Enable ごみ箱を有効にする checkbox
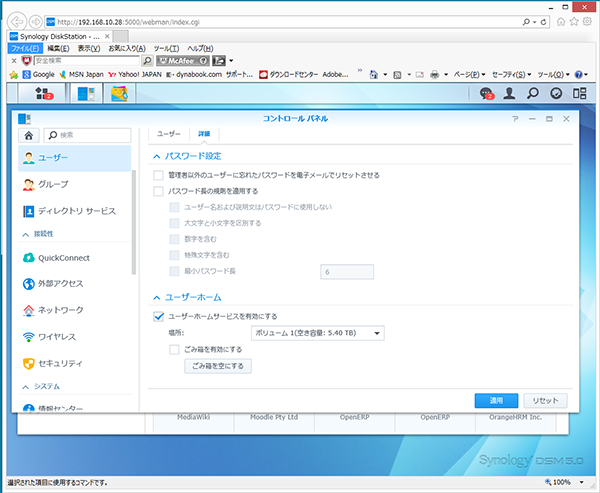 [174, 349]
